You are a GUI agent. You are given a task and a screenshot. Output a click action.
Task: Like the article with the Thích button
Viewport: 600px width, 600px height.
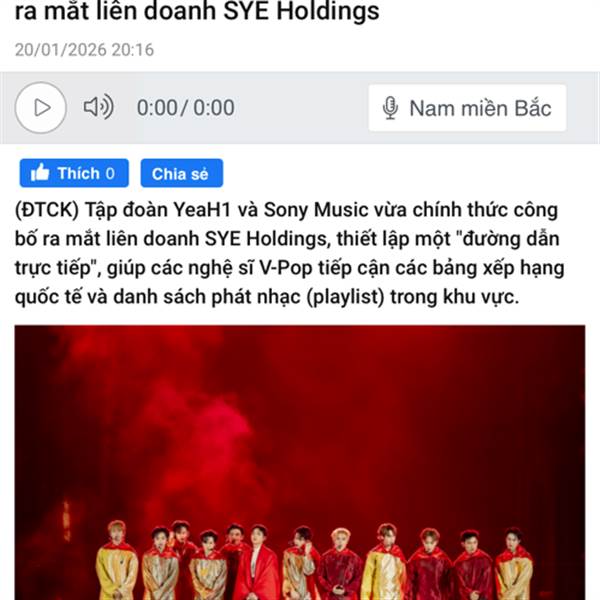74,173
